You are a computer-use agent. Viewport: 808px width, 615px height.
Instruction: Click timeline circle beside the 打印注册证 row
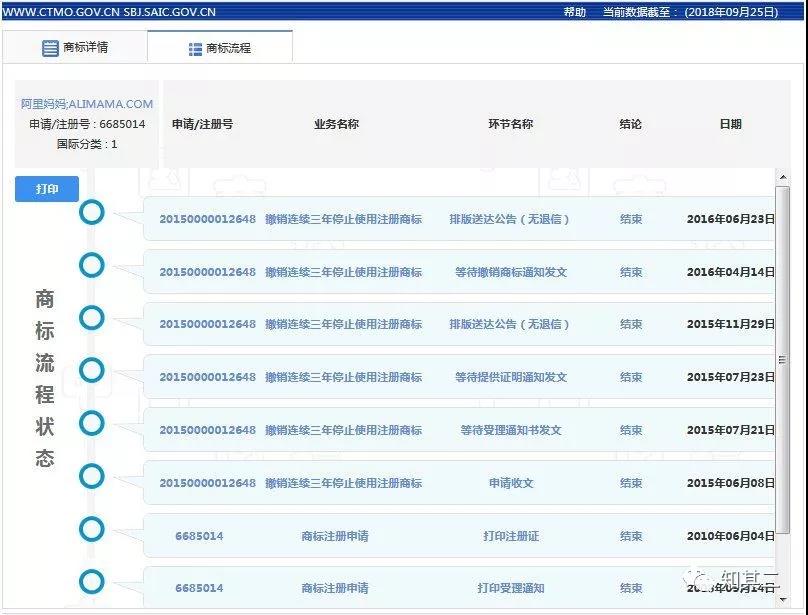click(92, 530)
